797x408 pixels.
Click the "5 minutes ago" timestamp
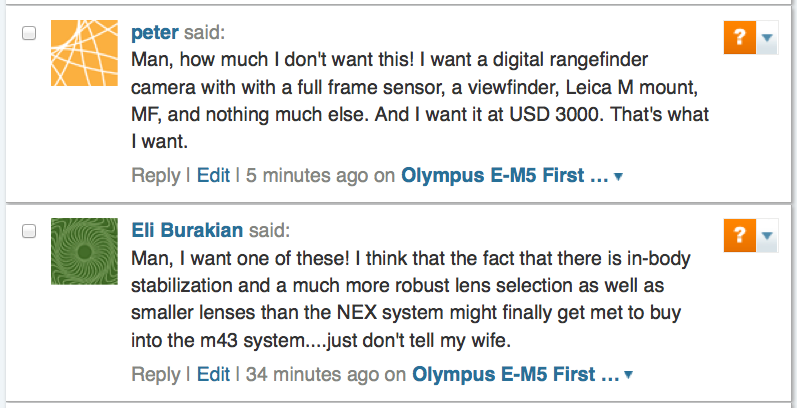click(x=307, y=176)
